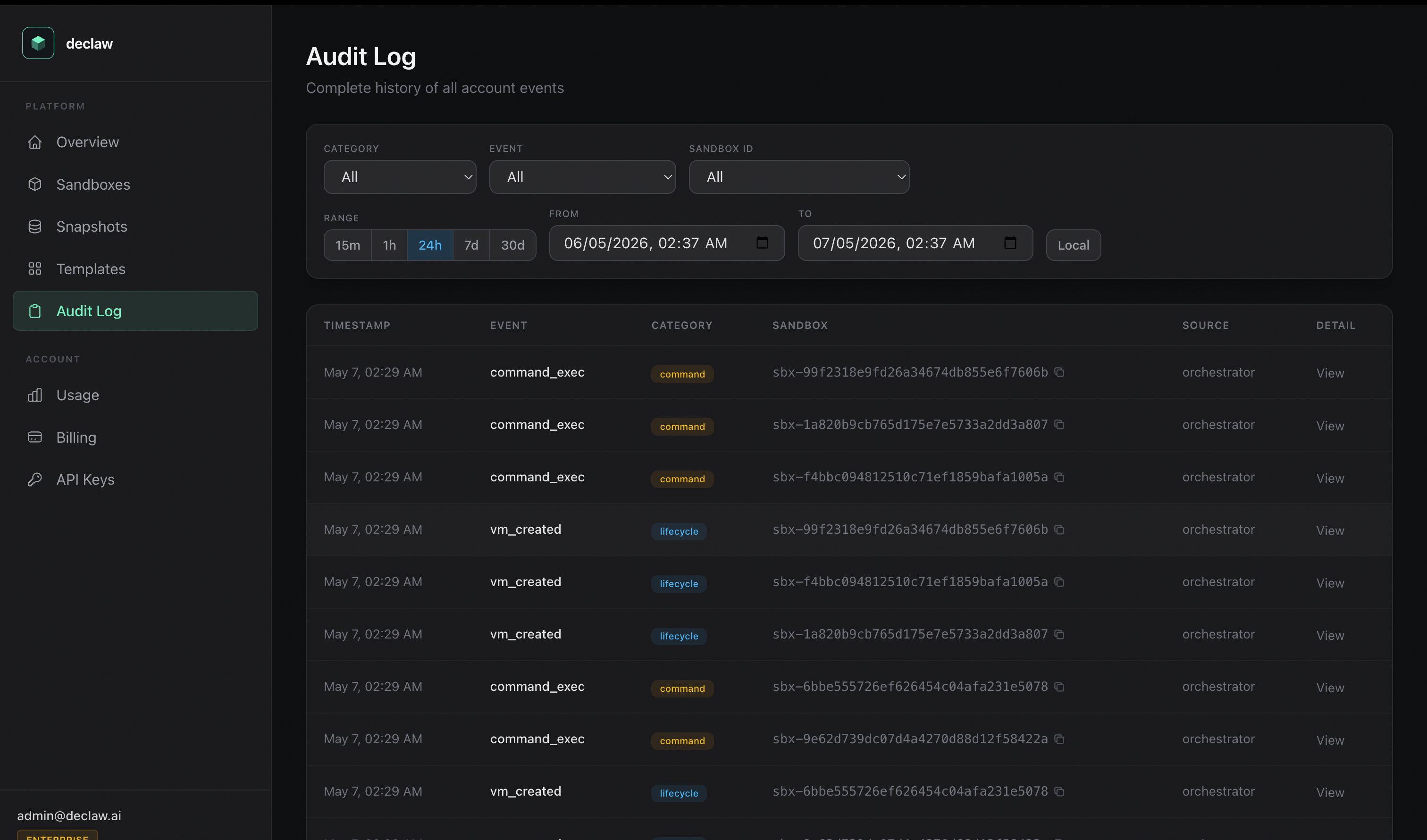This screenshot has width=1427, height=840.
Task: Click the Sandboxes cube icon
Action: [35, 185]
